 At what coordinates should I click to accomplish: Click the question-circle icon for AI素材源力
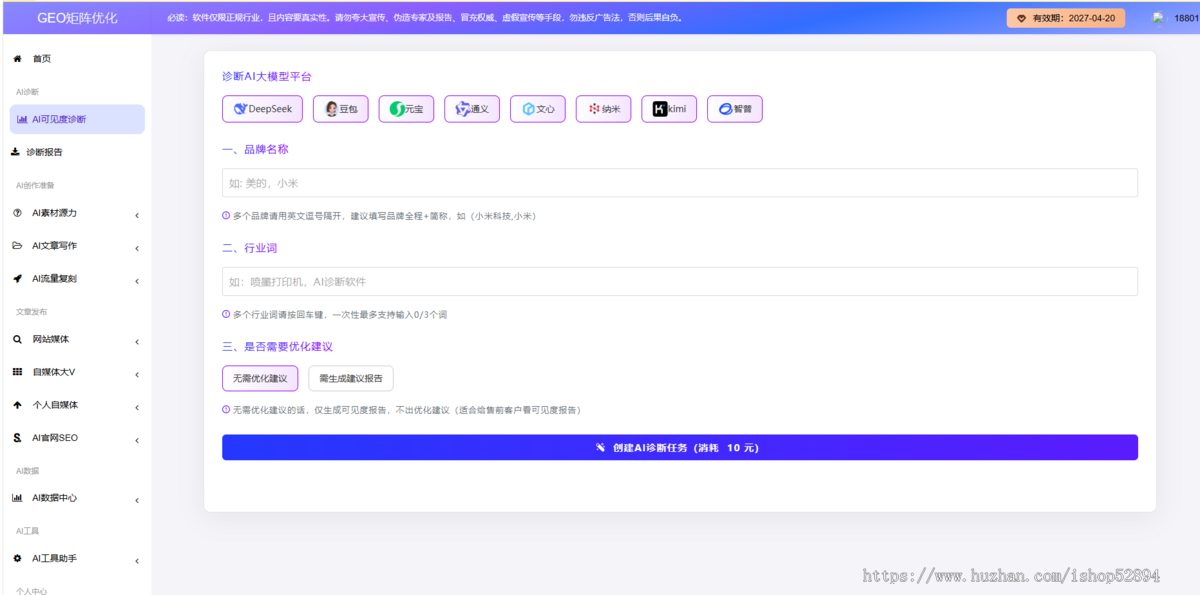tap(17, 213)
